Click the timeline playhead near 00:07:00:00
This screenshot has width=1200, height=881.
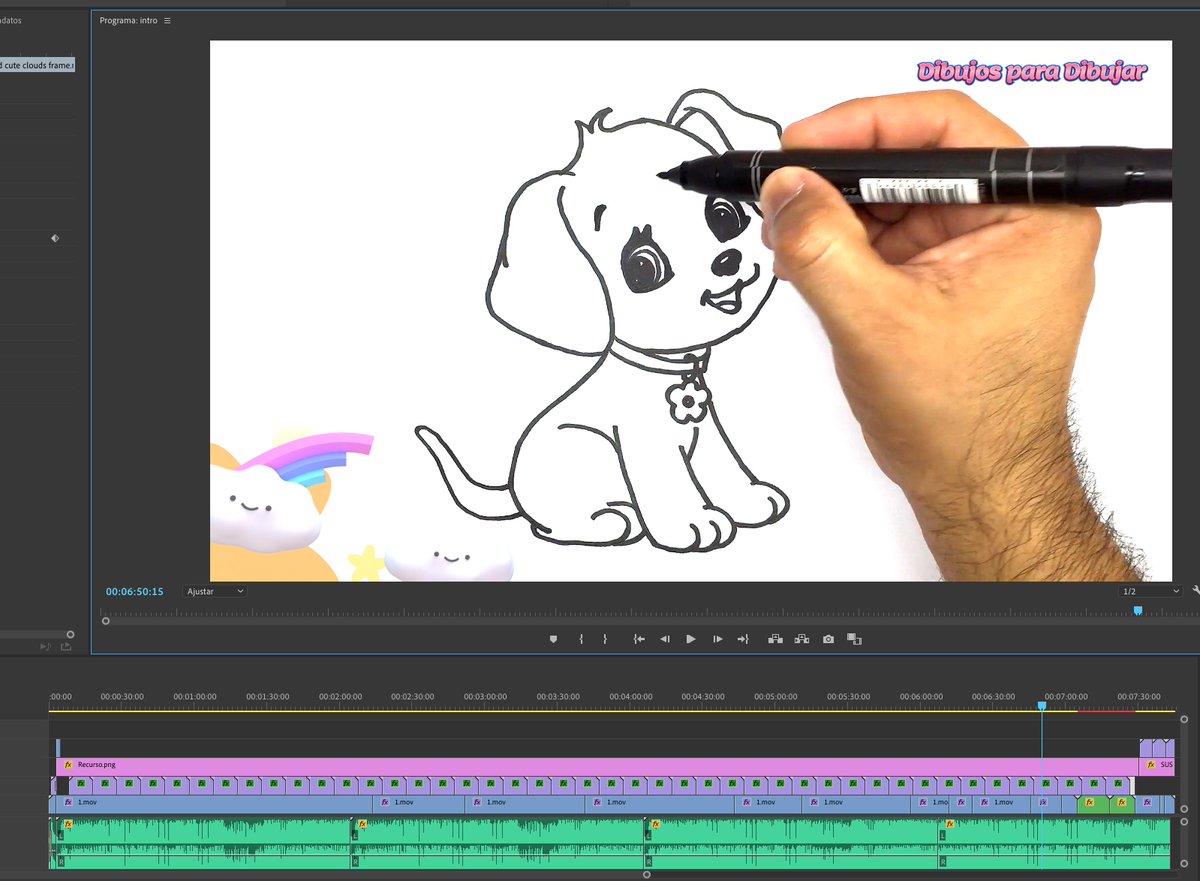[x=1041, y=706]
